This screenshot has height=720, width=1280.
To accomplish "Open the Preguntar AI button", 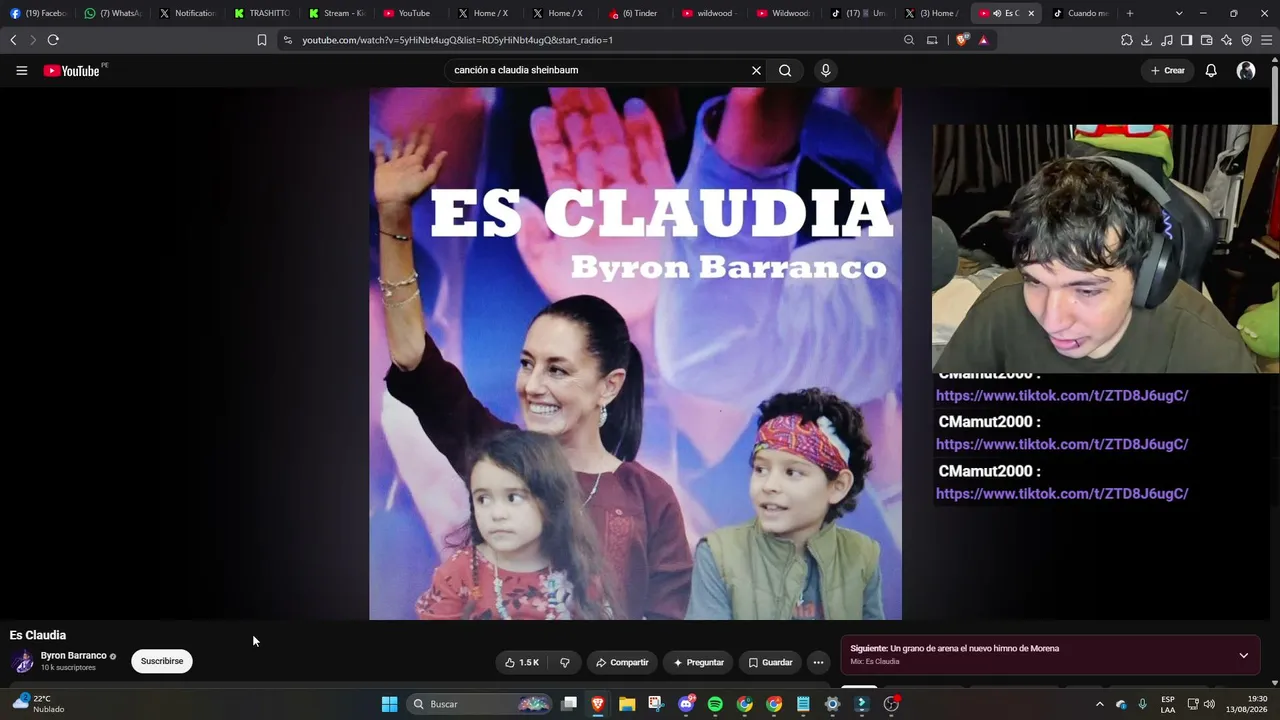I will pos(698,662).
